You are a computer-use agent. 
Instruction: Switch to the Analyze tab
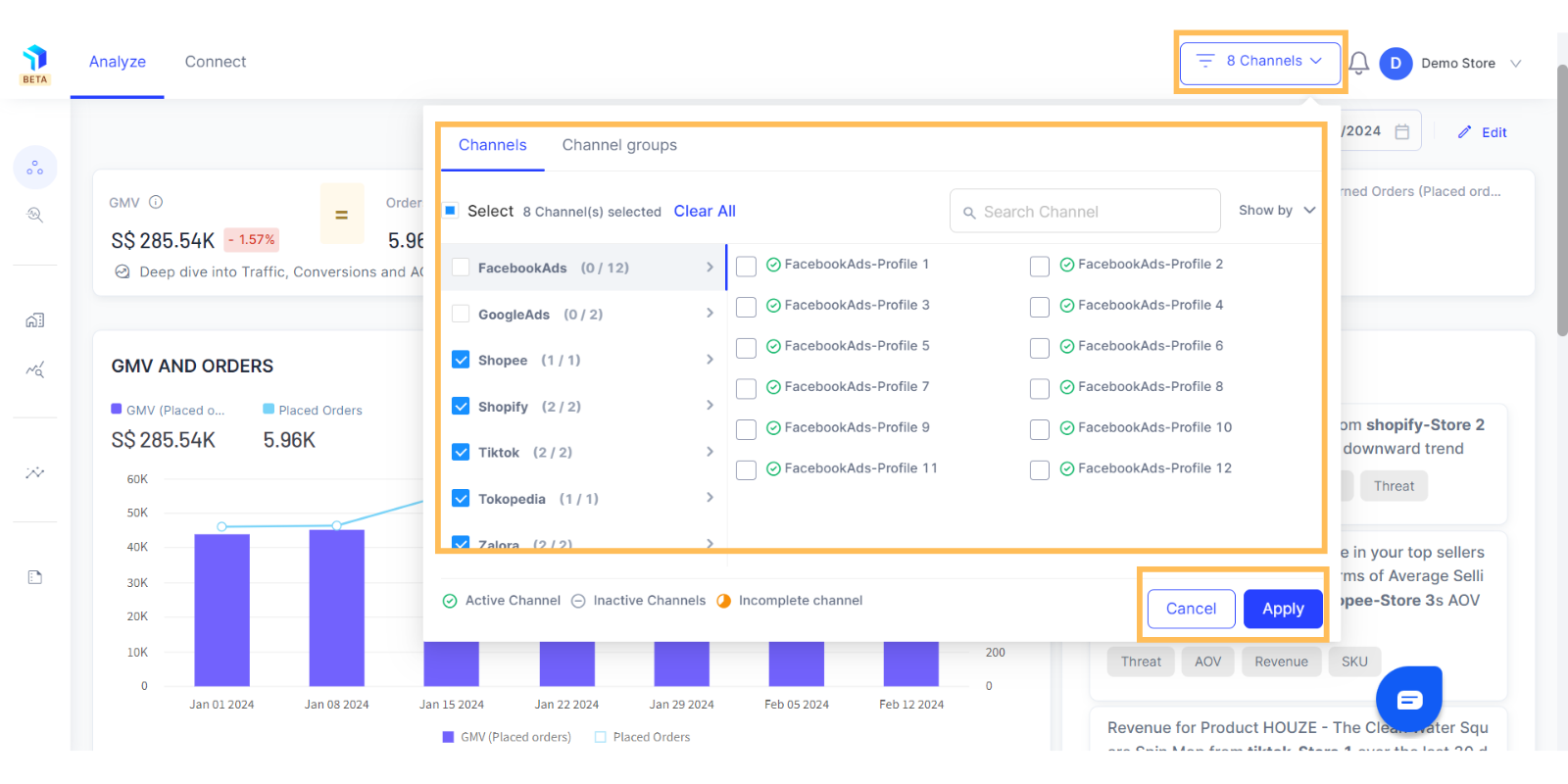pyautogui.click(x=118, y=62)
